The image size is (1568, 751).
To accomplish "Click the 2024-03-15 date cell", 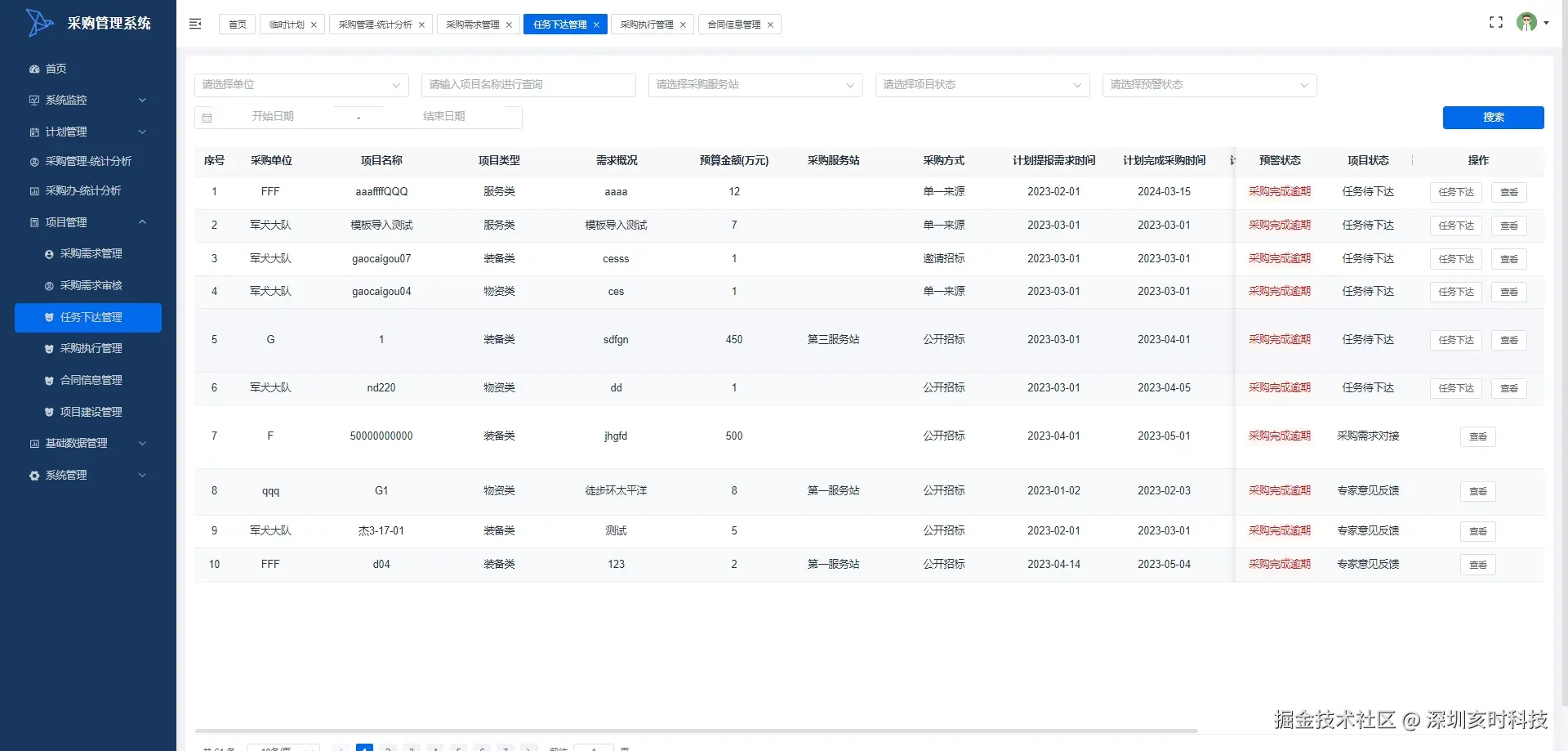I will coord(1165,192).
